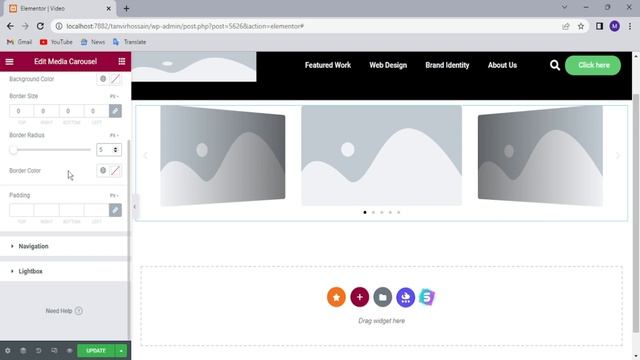Open the Chrome three-dot menu
Image resolution: width=640 pixels, height=360 pixels.
coord(630,26)
